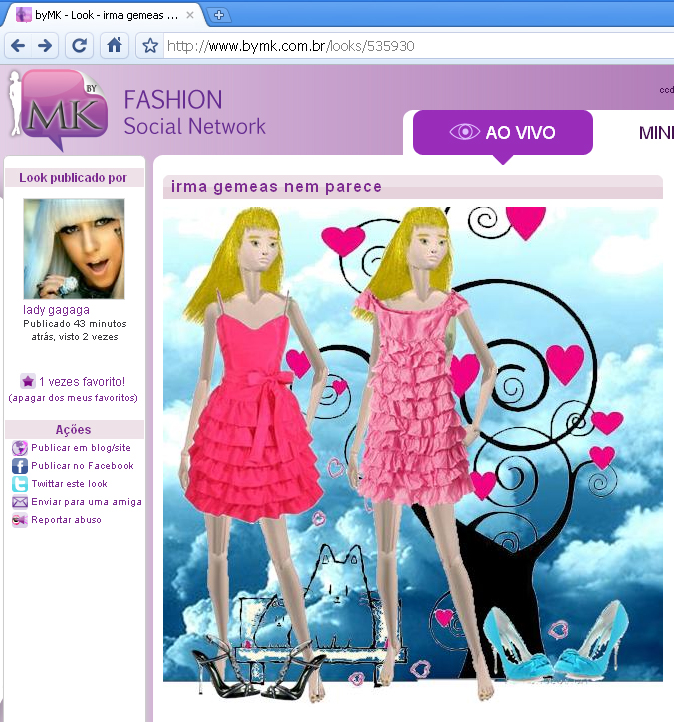Image resolution: width=674 pixels, height=722 pixels.
Task: Click the browser back arrow
Action: coord(17,46)
